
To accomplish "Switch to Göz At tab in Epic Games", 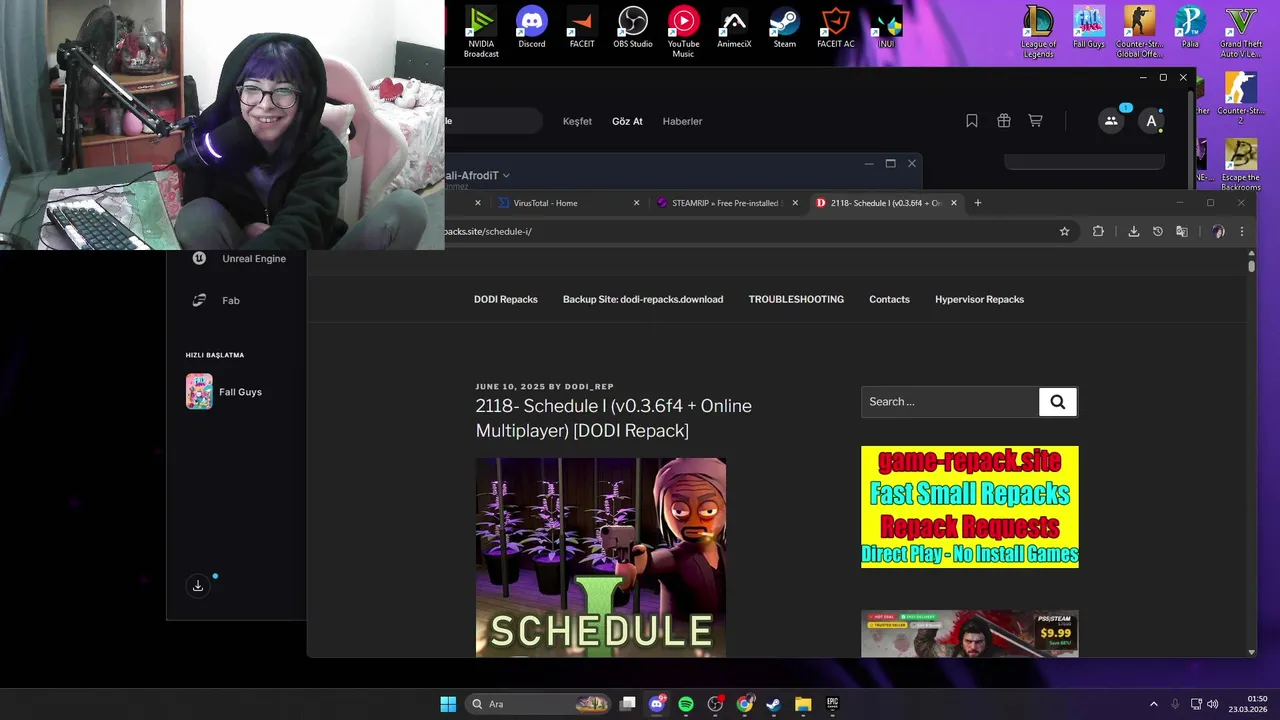I will click(x=627, y=121).
